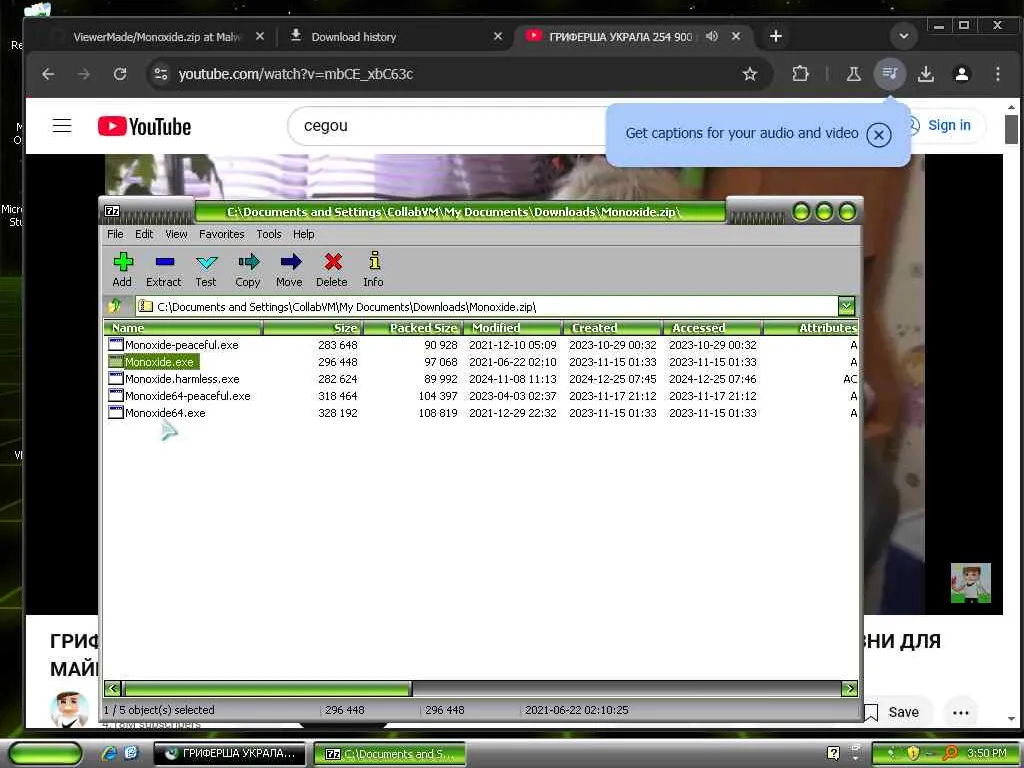The height and width of the screenshot is (768, 1024).
Task: Open the YouTube hamburger guide menu
Action: pyautogui.click(x=62, y=125)
